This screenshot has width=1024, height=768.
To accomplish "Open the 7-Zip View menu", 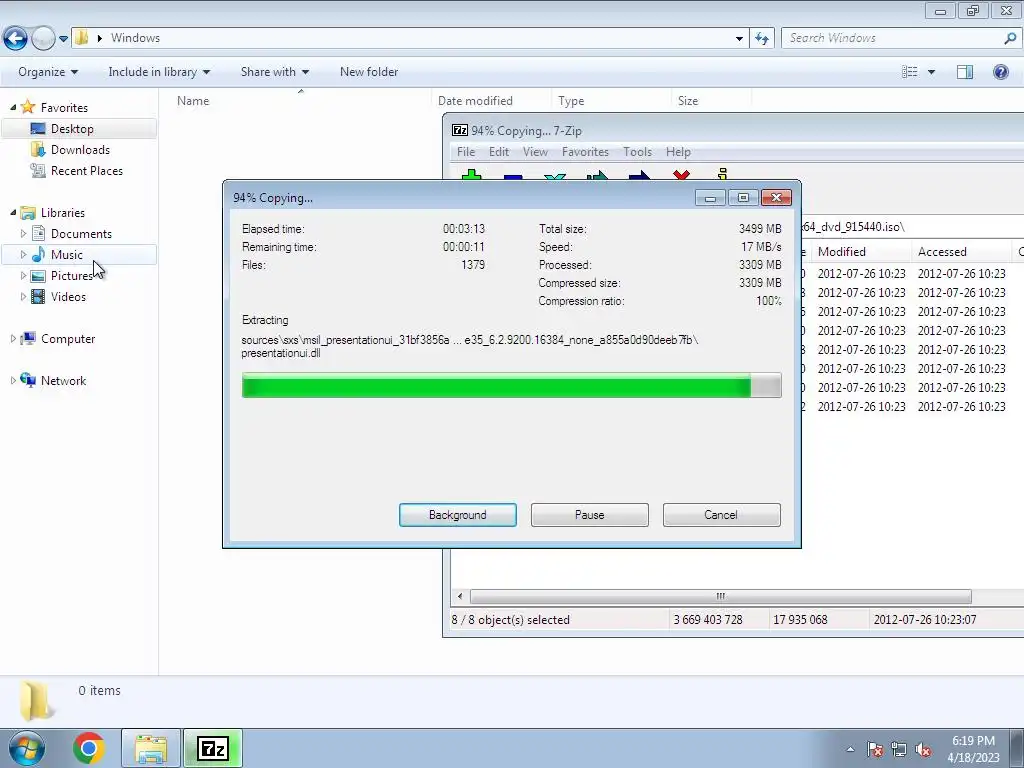I will pyautogui.click(x=535, y=152).
